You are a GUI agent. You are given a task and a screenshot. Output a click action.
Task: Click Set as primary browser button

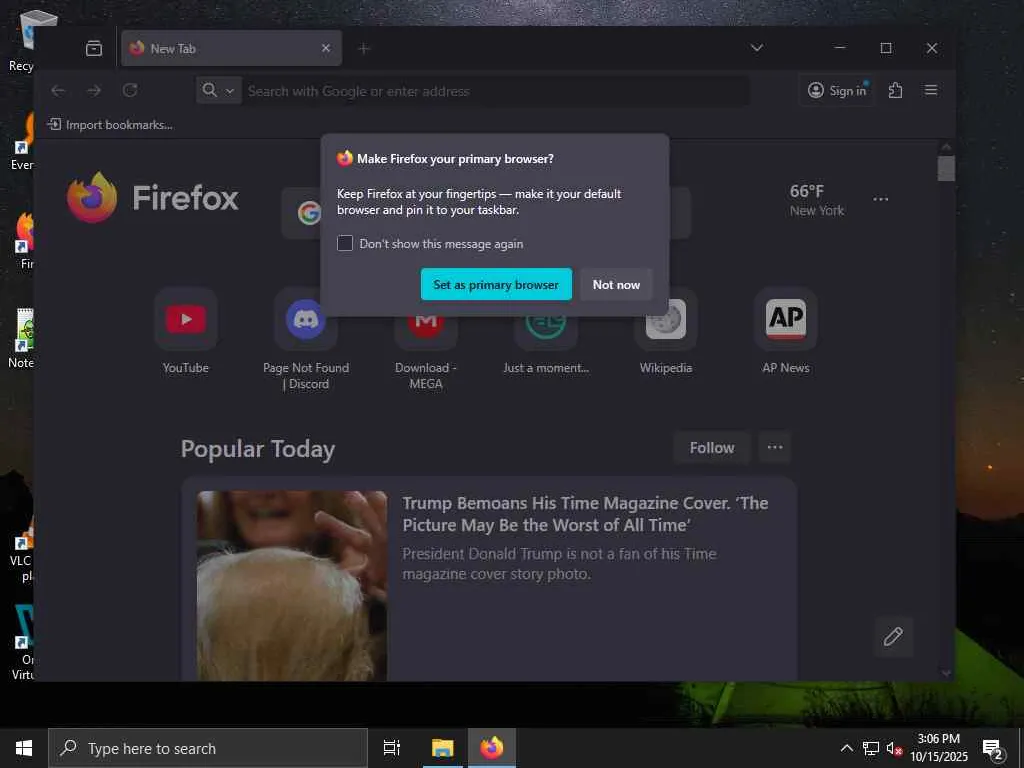(496, 285)
